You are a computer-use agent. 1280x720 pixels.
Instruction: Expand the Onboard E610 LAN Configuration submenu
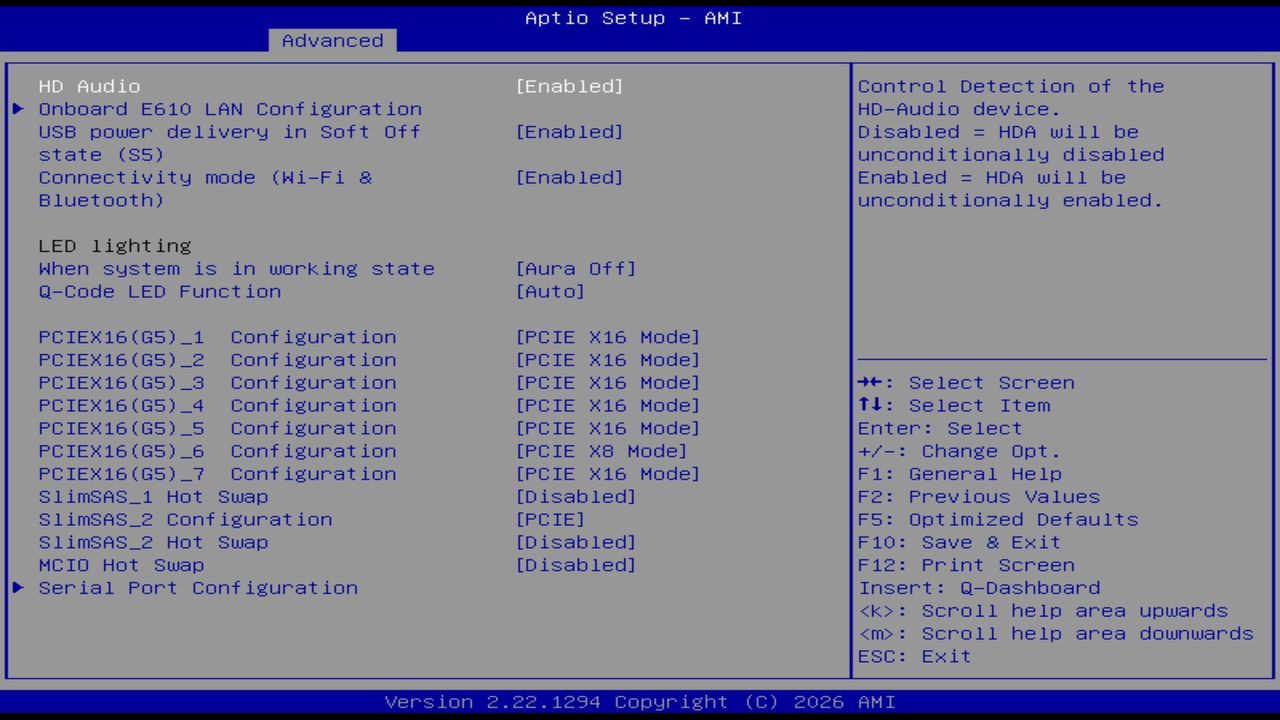tap(230, 109)
